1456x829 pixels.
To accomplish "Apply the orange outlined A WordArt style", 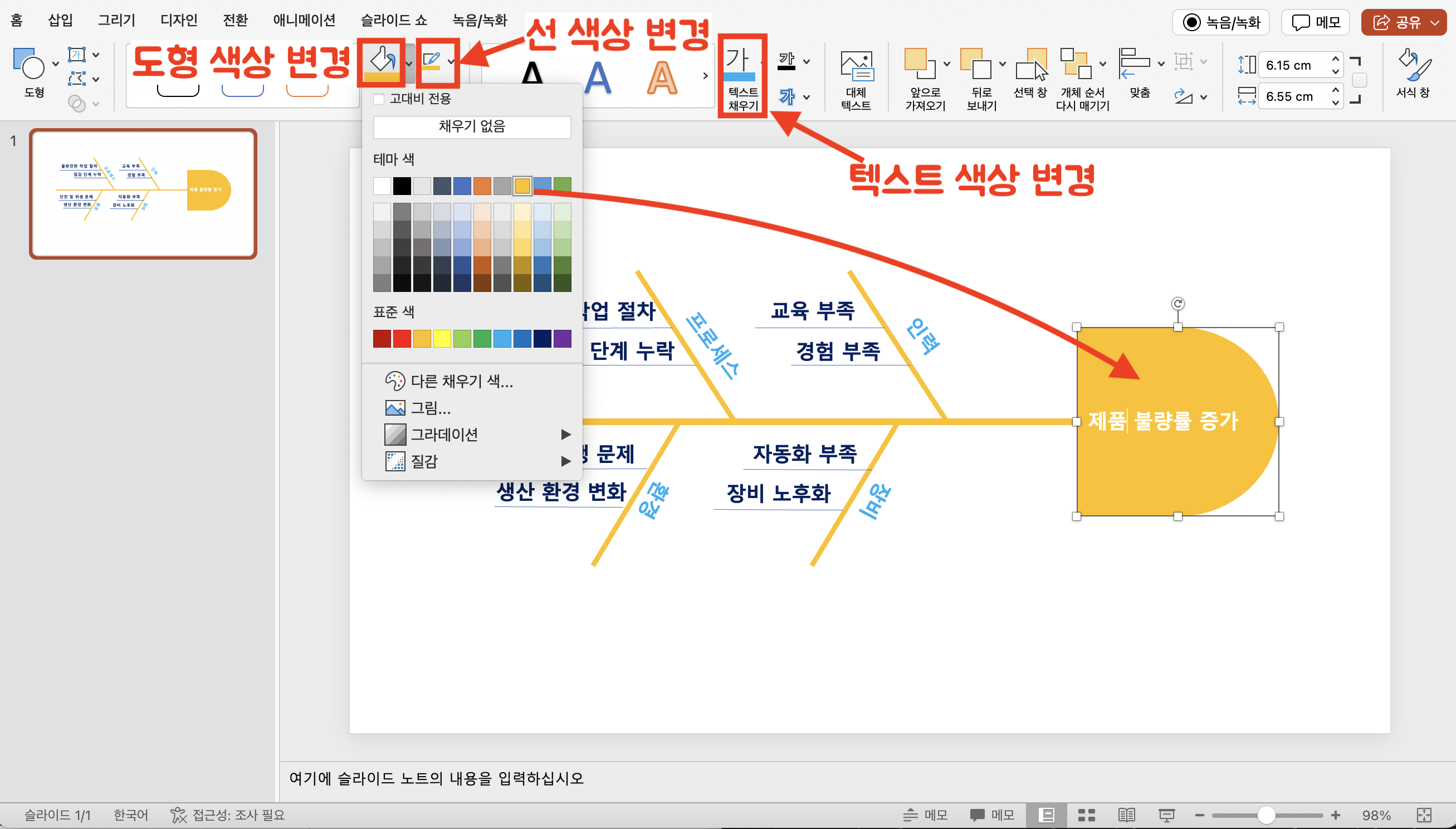I will [x=661, y=77].
